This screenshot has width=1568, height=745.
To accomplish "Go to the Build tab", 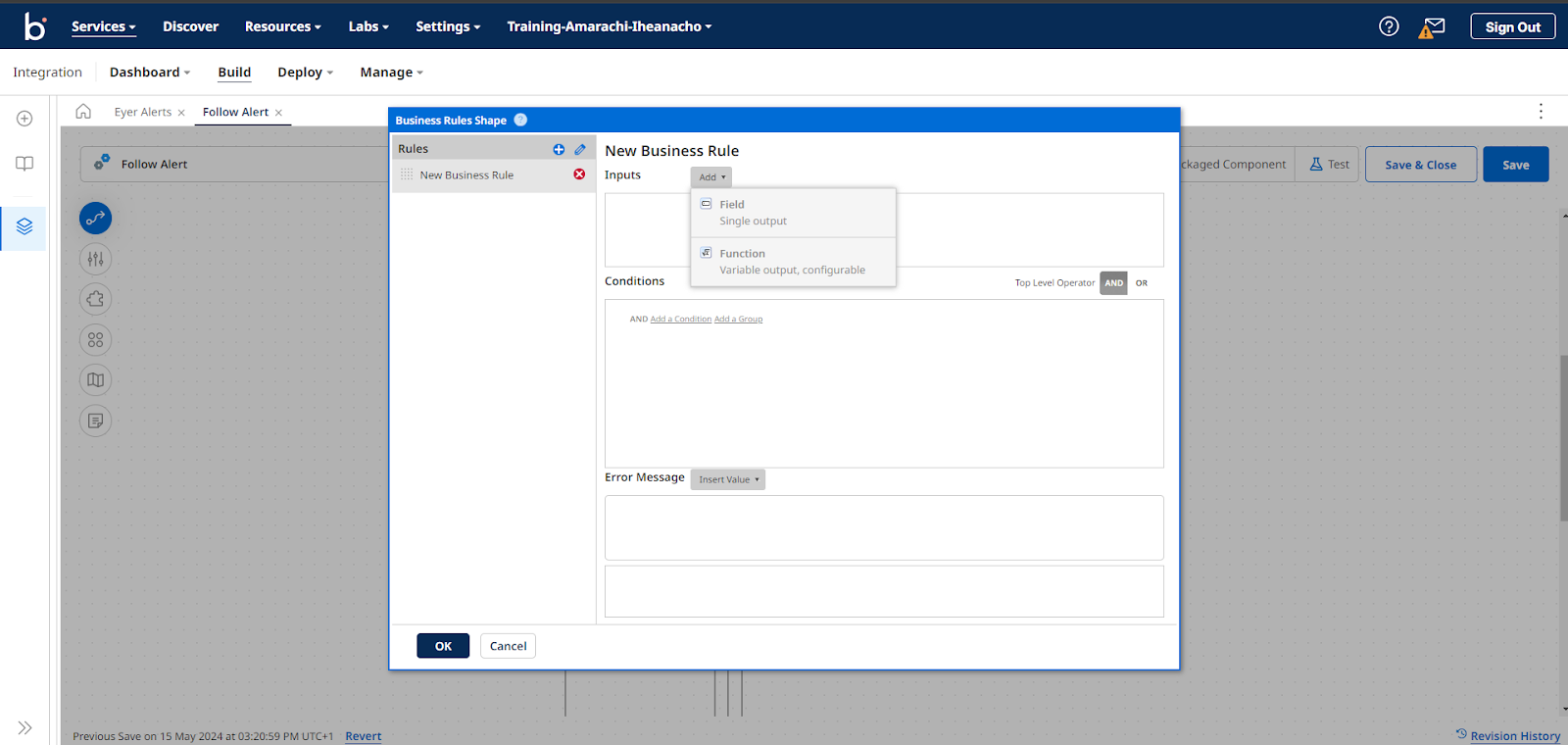I will (234, 73).
